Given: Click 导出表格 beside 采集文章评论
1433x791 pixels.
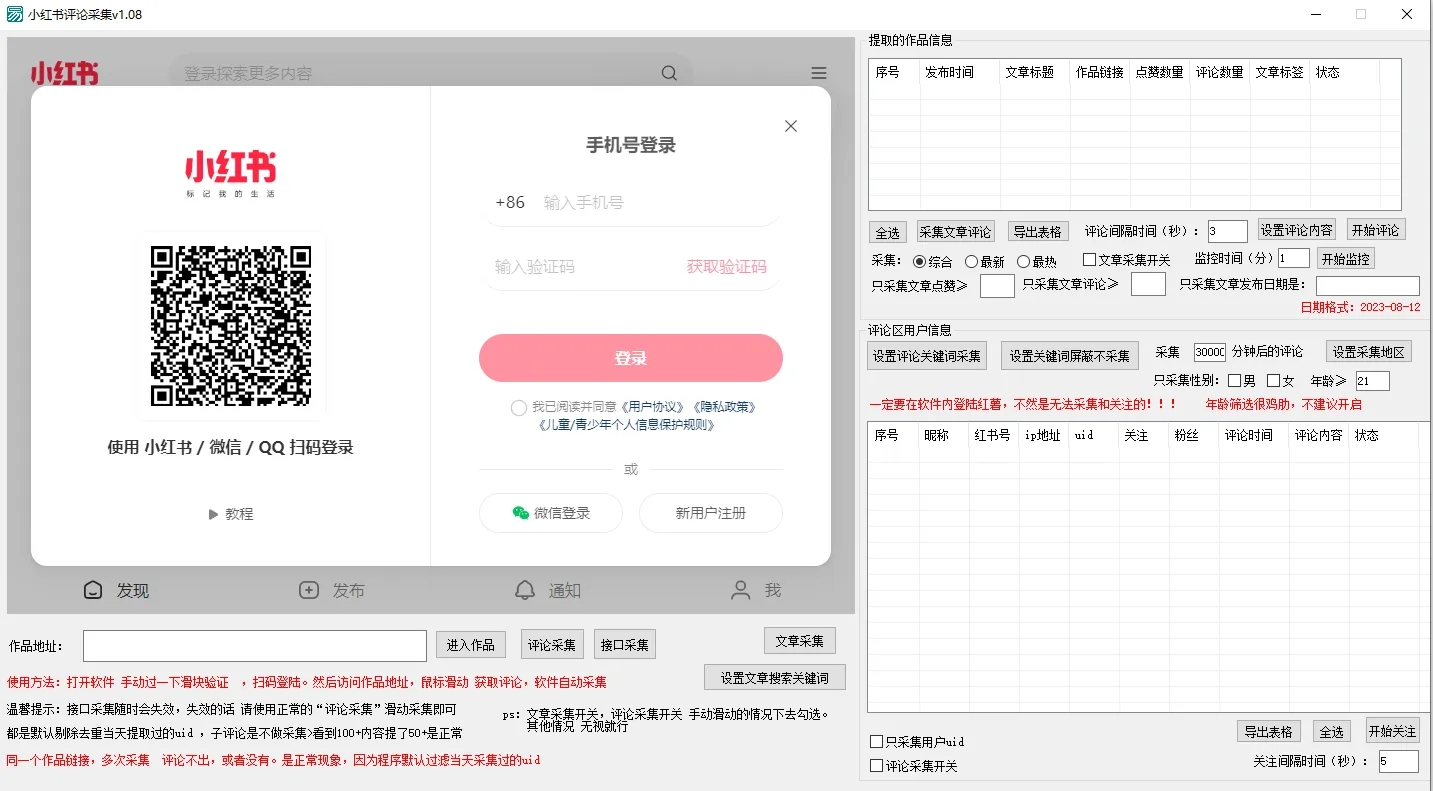Looking at the screenshot, I should pyautogui.click(x=1038, y=231).
